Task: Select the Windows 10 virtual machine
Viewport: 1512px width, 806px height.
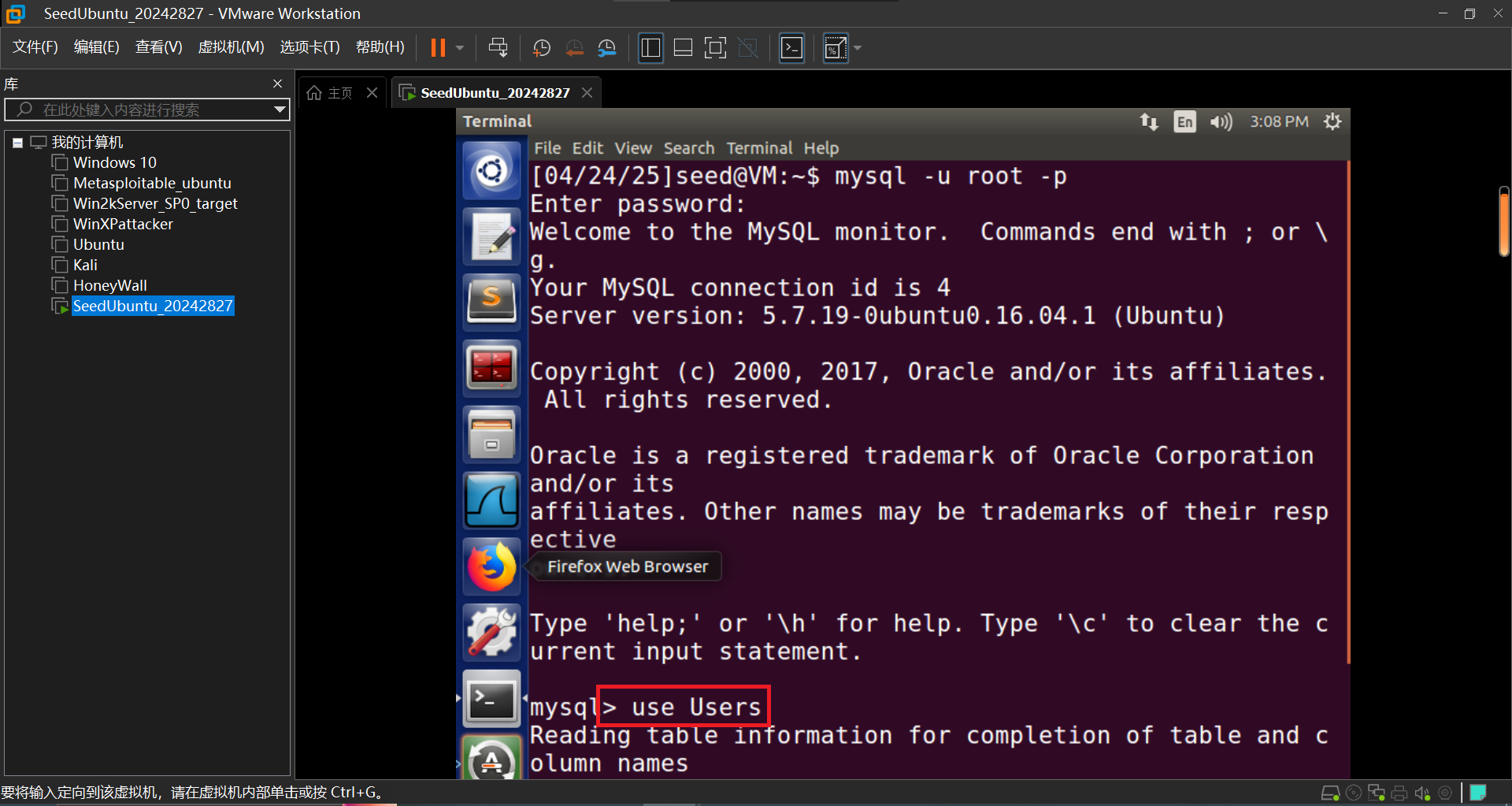Action: 115,162
